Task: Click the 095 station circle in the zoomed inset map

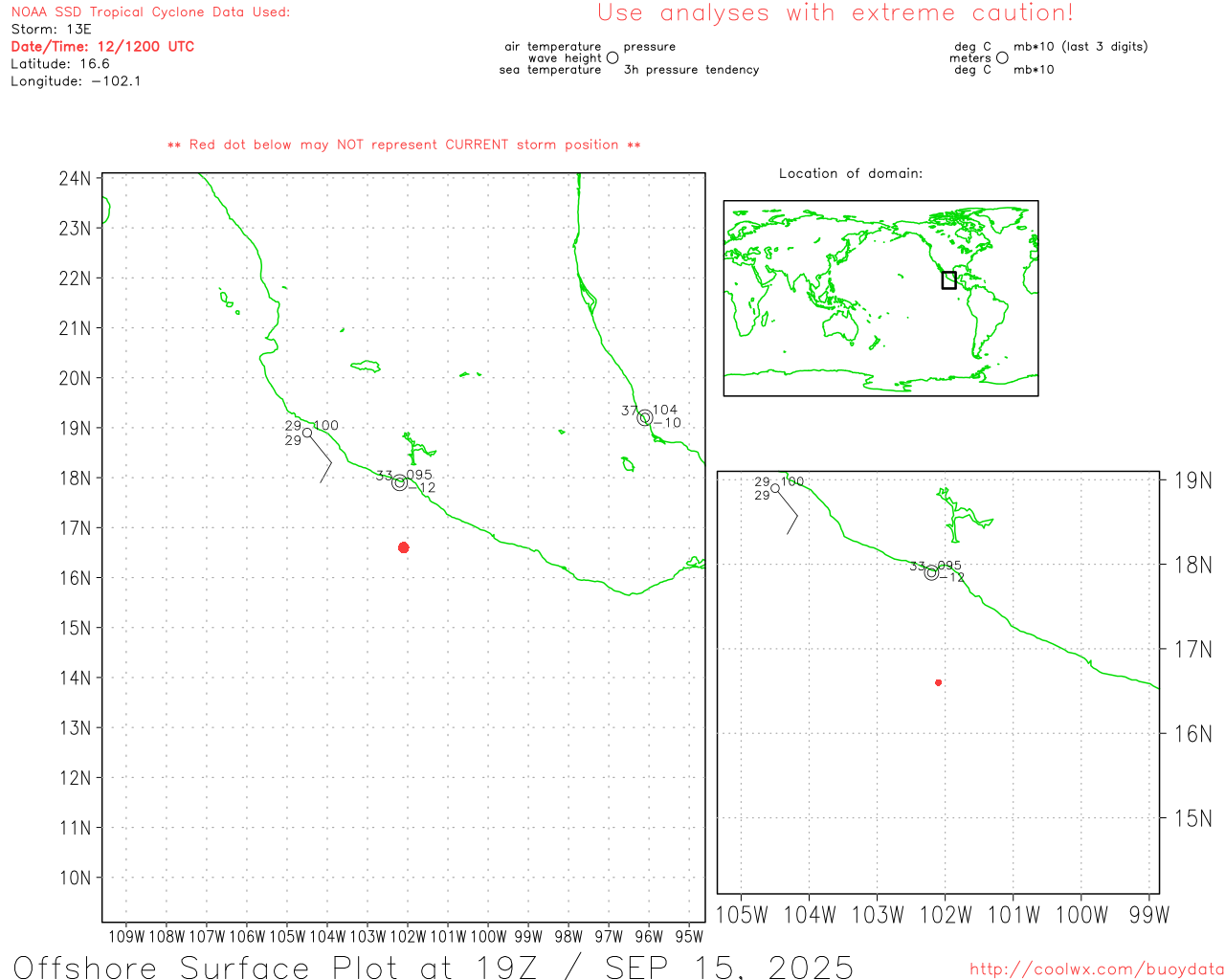Action: pos(931,572)
